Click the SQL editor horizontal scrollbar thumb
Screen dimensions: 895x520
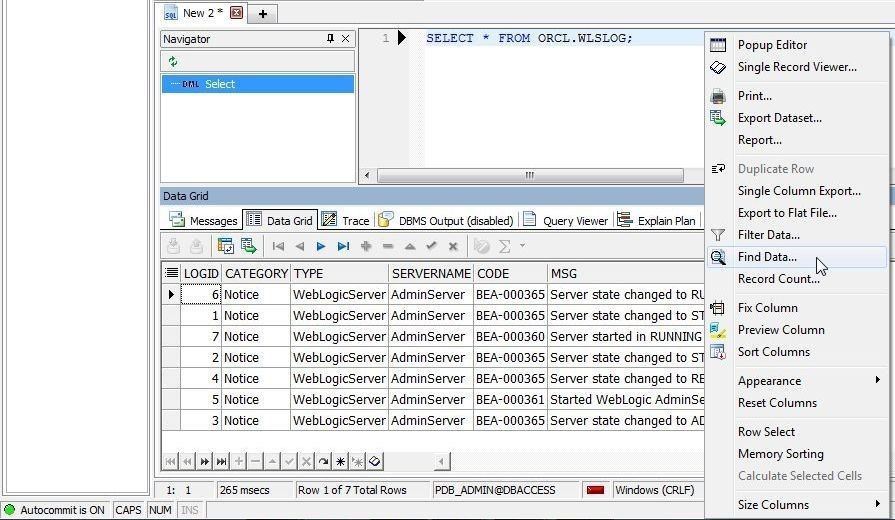[x=530, y=175]
